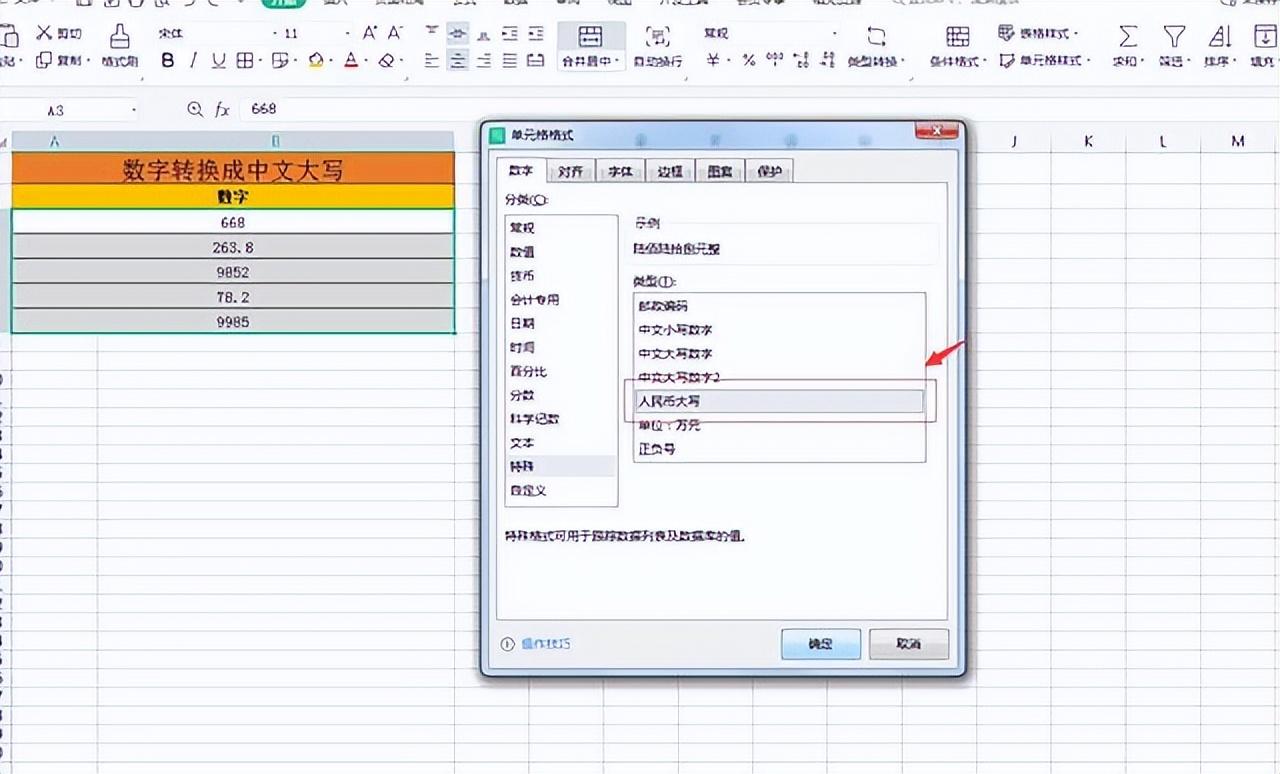Open the font size dropdown
The image size is (1280, 774).
345,34
